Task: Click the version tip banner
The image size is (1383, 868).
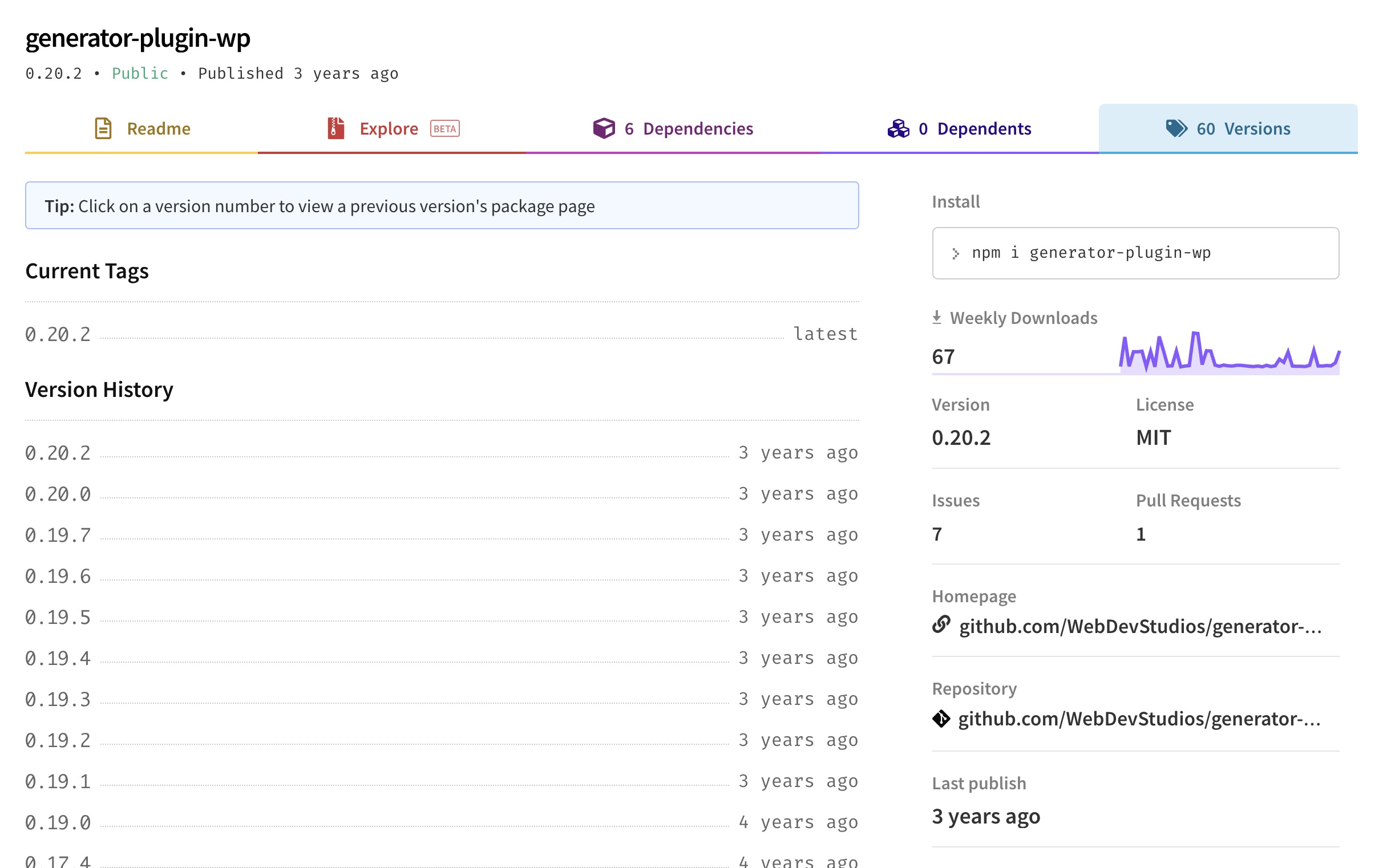Action: 442,205
